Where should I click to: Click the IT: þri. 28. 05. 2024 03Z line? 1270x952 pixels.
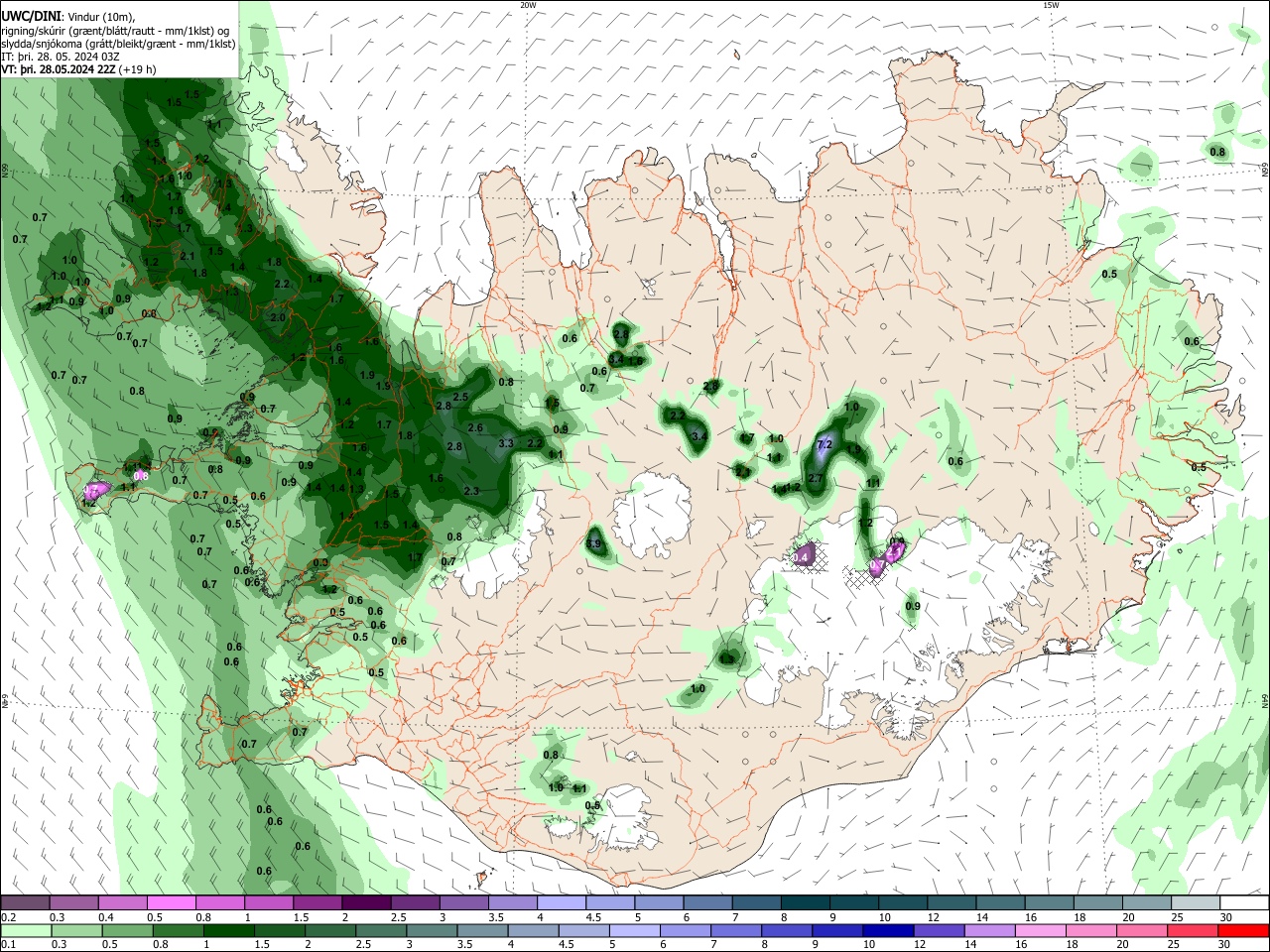tap(59, 58)
